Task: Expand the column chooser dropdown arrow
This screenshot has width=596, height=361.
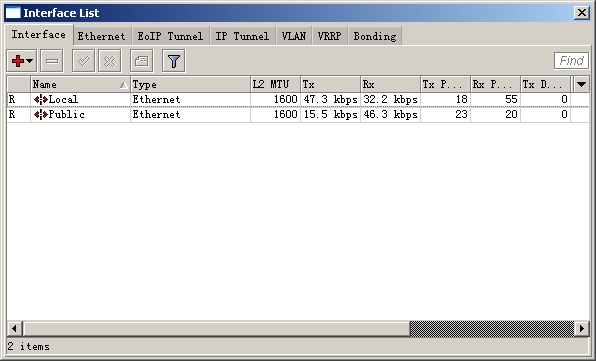Action: 581,84
